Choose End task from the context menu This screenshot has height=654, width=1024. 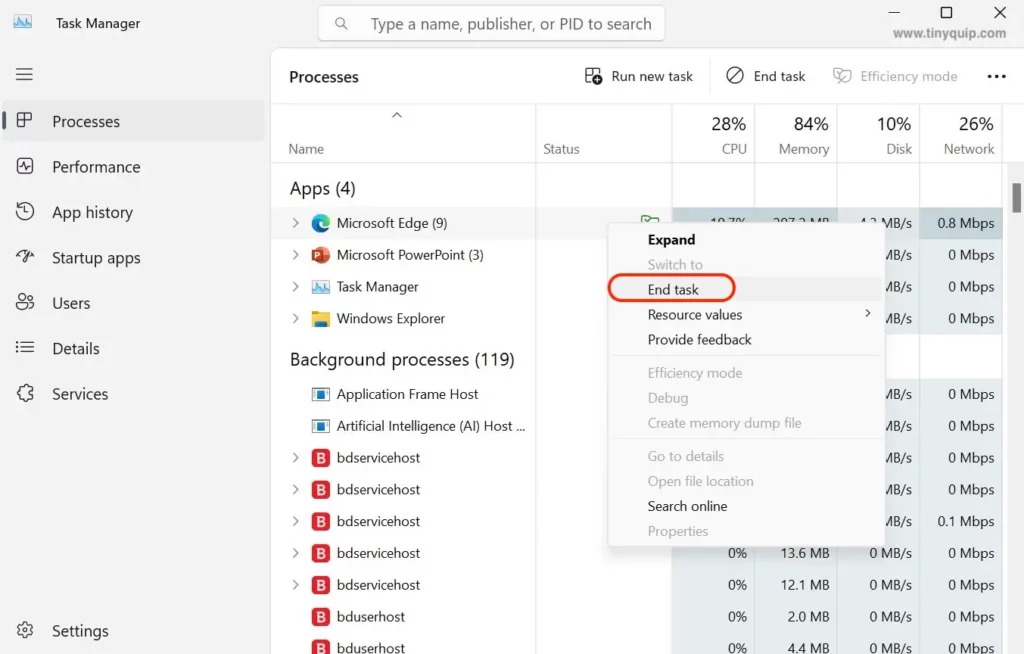tap(671, 288)
